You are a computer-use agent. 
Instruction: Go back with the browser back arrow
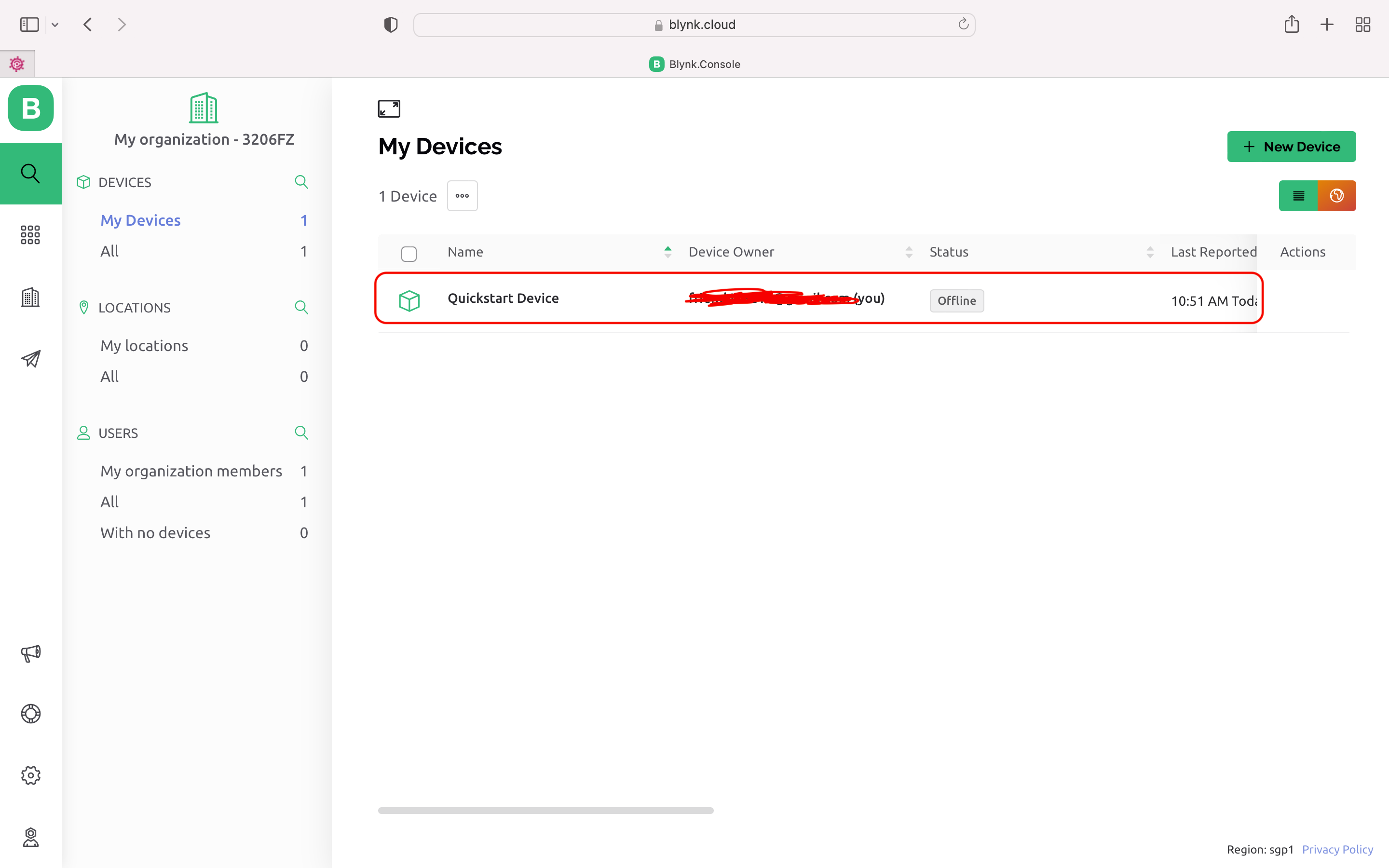coord(88,25)
